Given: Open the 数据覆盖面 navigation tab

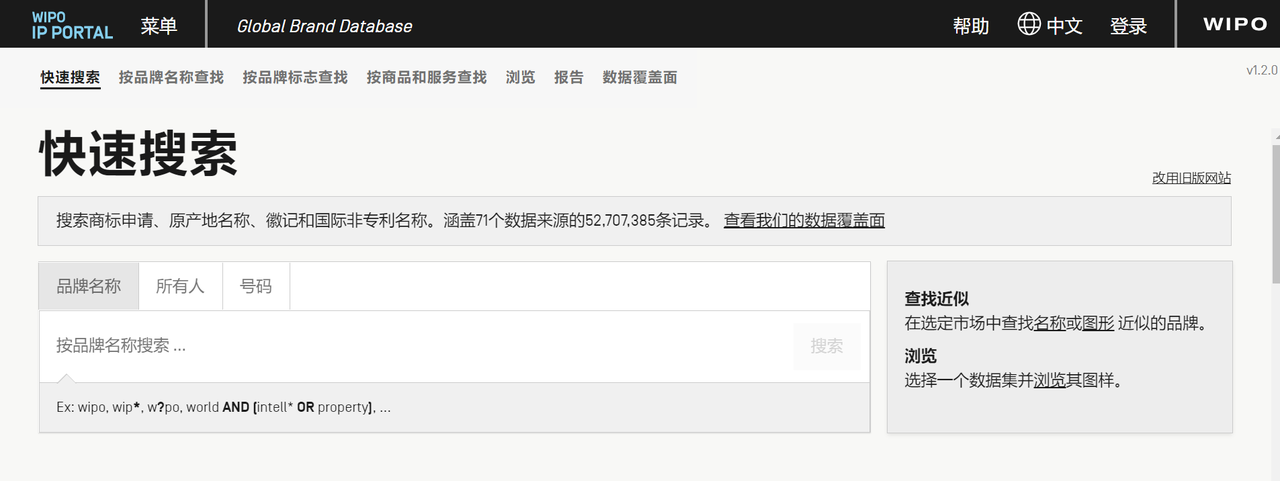Looking at the screenshot, I should tap(640, 77).
